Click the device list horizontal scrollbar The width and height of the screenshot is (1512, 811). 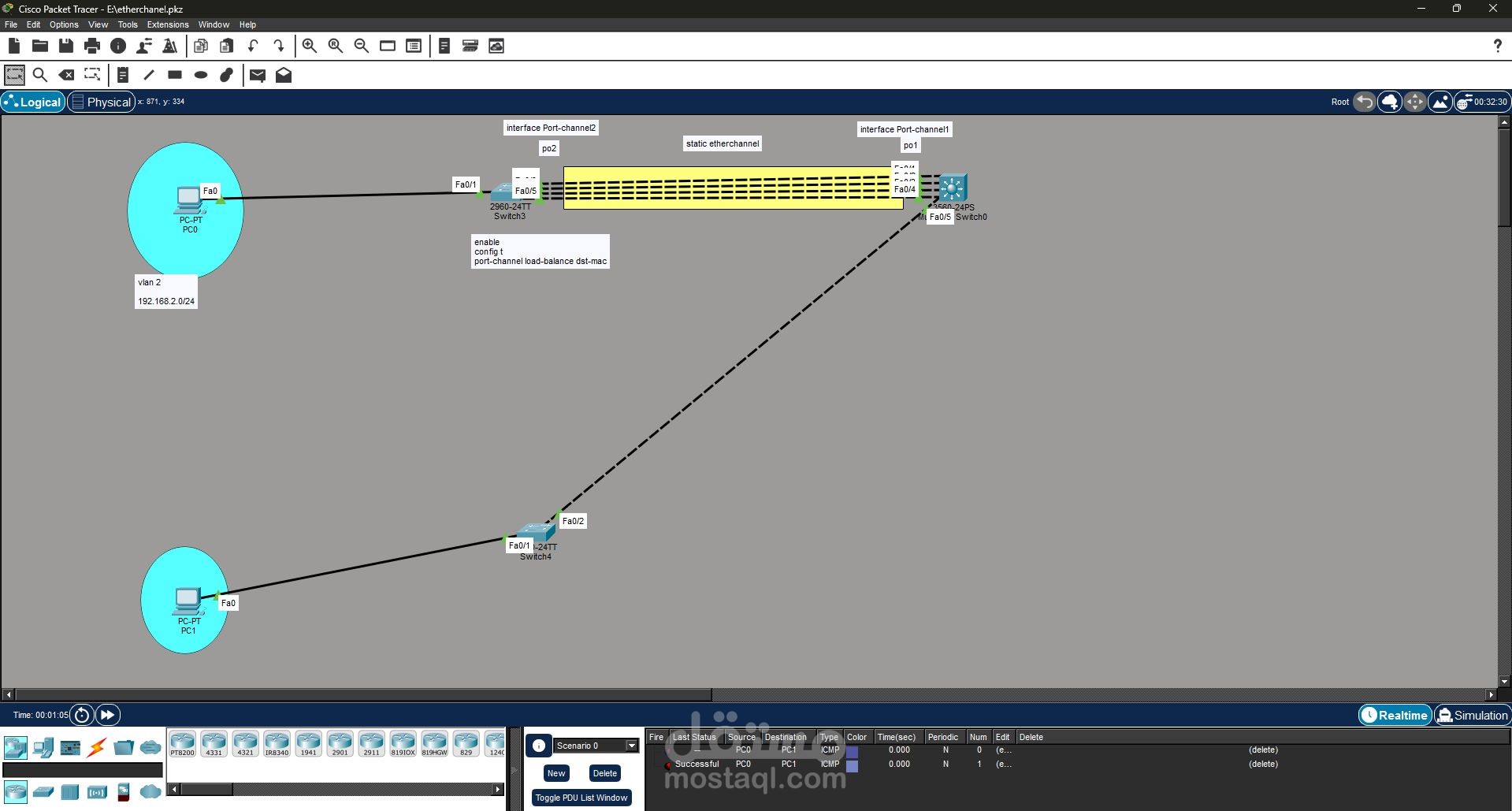click(x=336, y=789)
